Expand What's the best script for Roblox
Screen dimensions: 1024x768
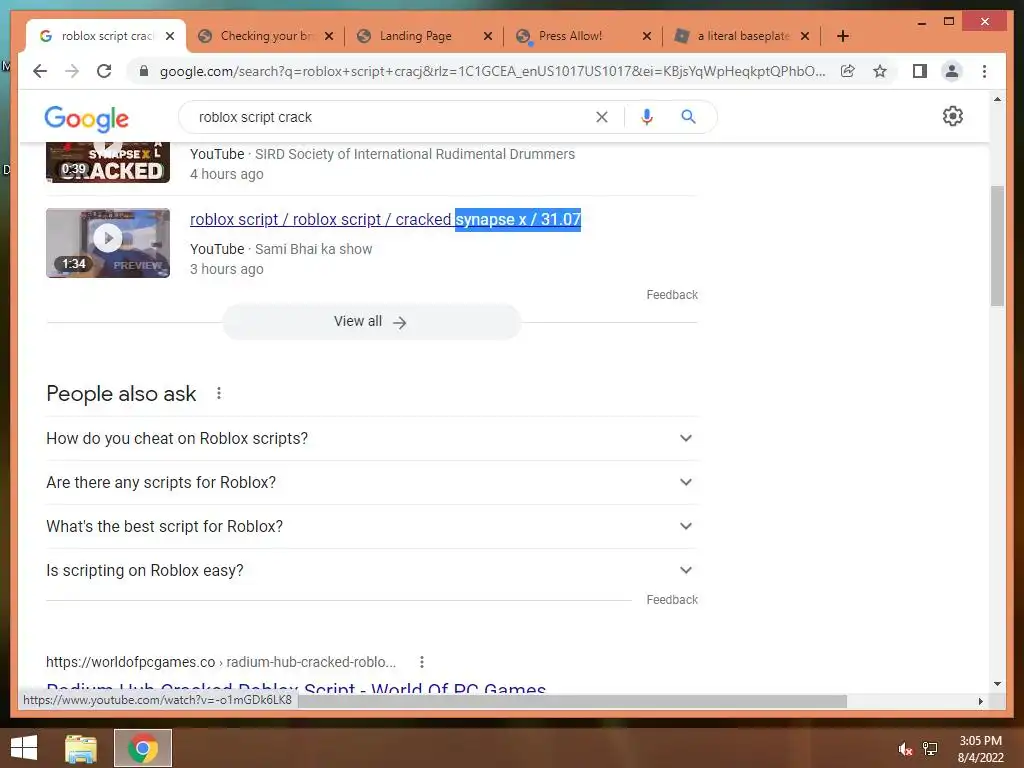[370, 526]
